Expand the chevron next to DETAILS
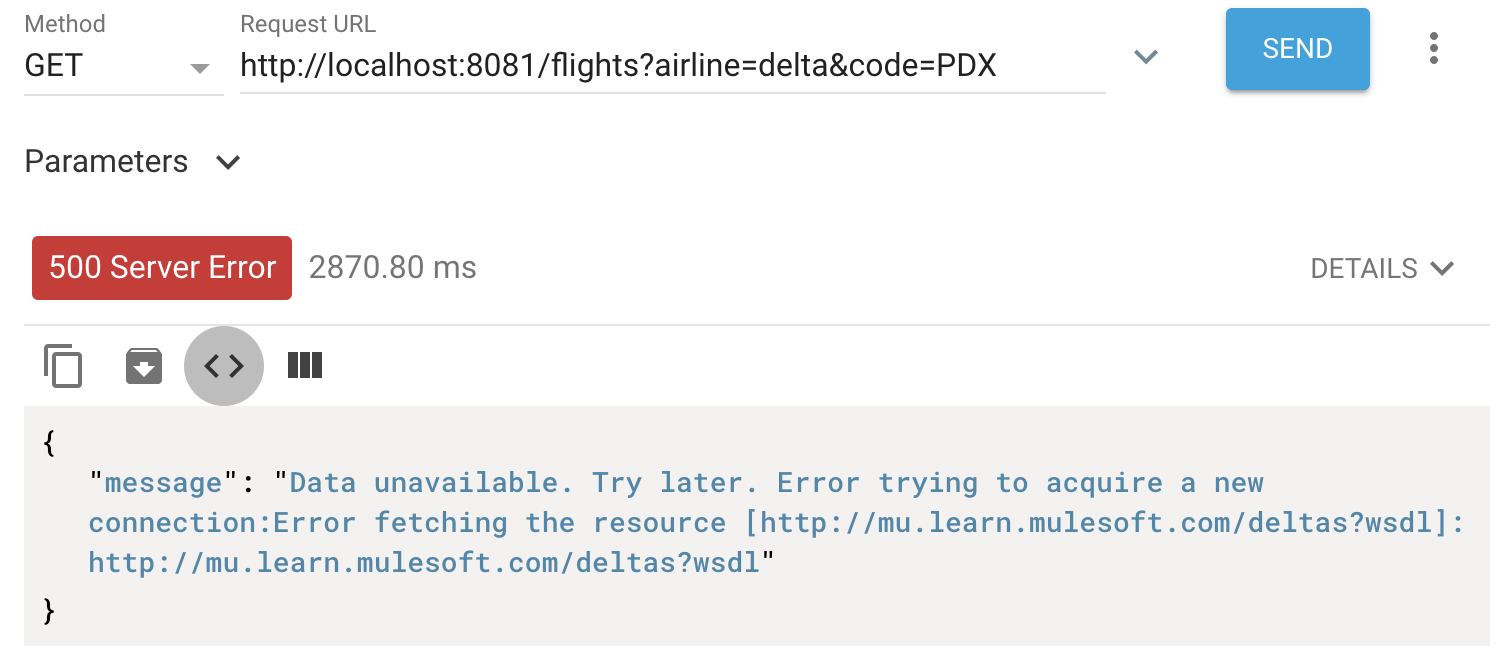Image resolution: width=1506 pixels, height=656 pixels. tap(1441, 268)
